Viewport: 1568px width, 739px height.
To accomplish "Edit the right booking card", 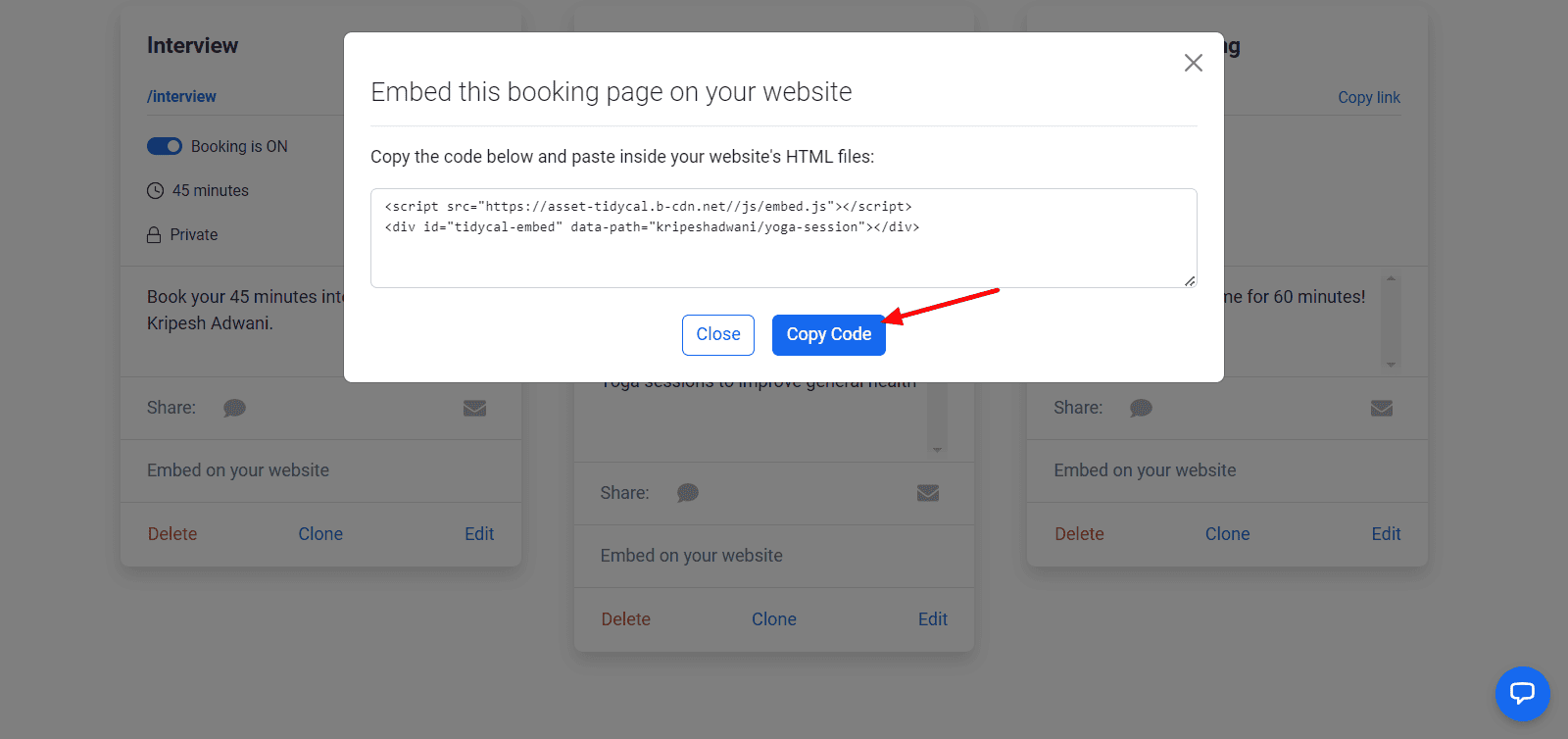I will point(1386,534).
